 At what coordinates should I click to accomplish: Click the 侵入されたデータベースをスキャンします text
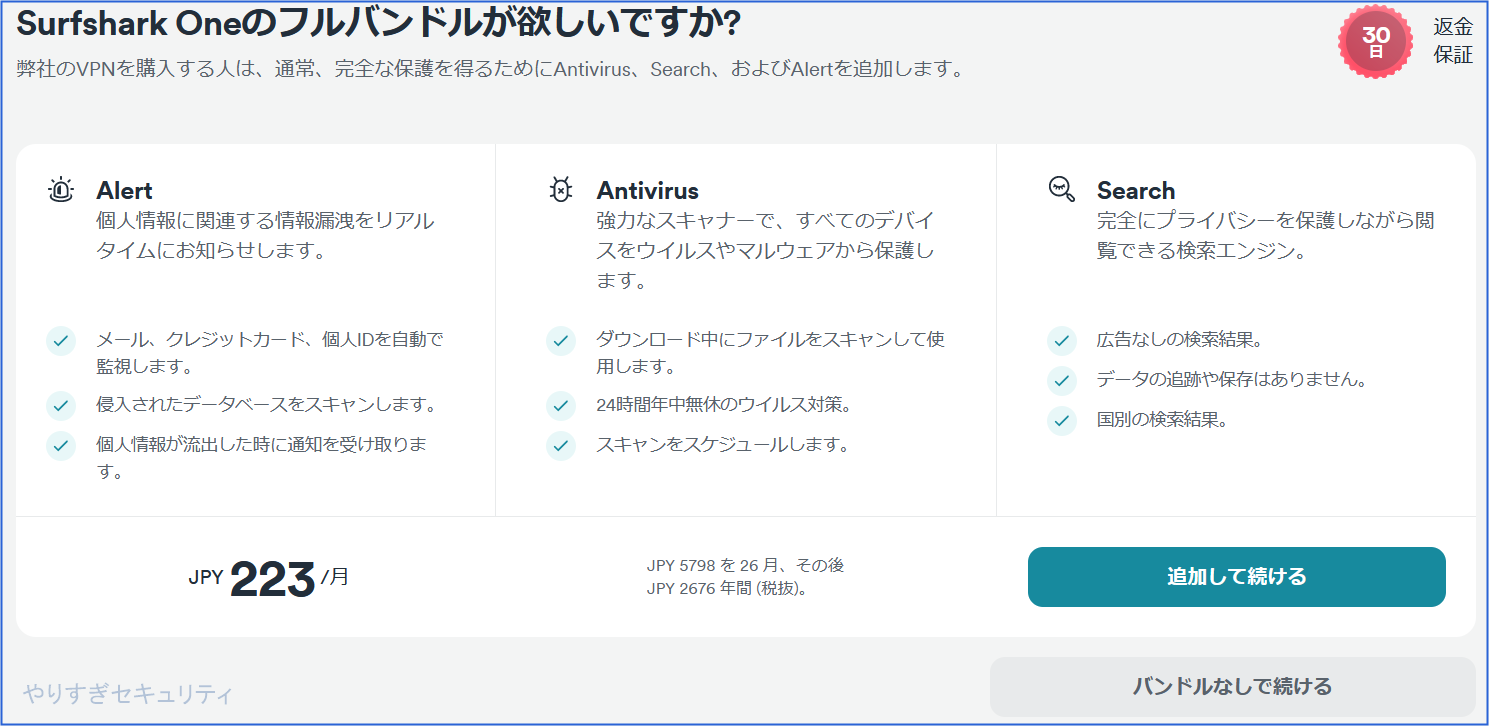pyautogui.click(x=266, y=405)
